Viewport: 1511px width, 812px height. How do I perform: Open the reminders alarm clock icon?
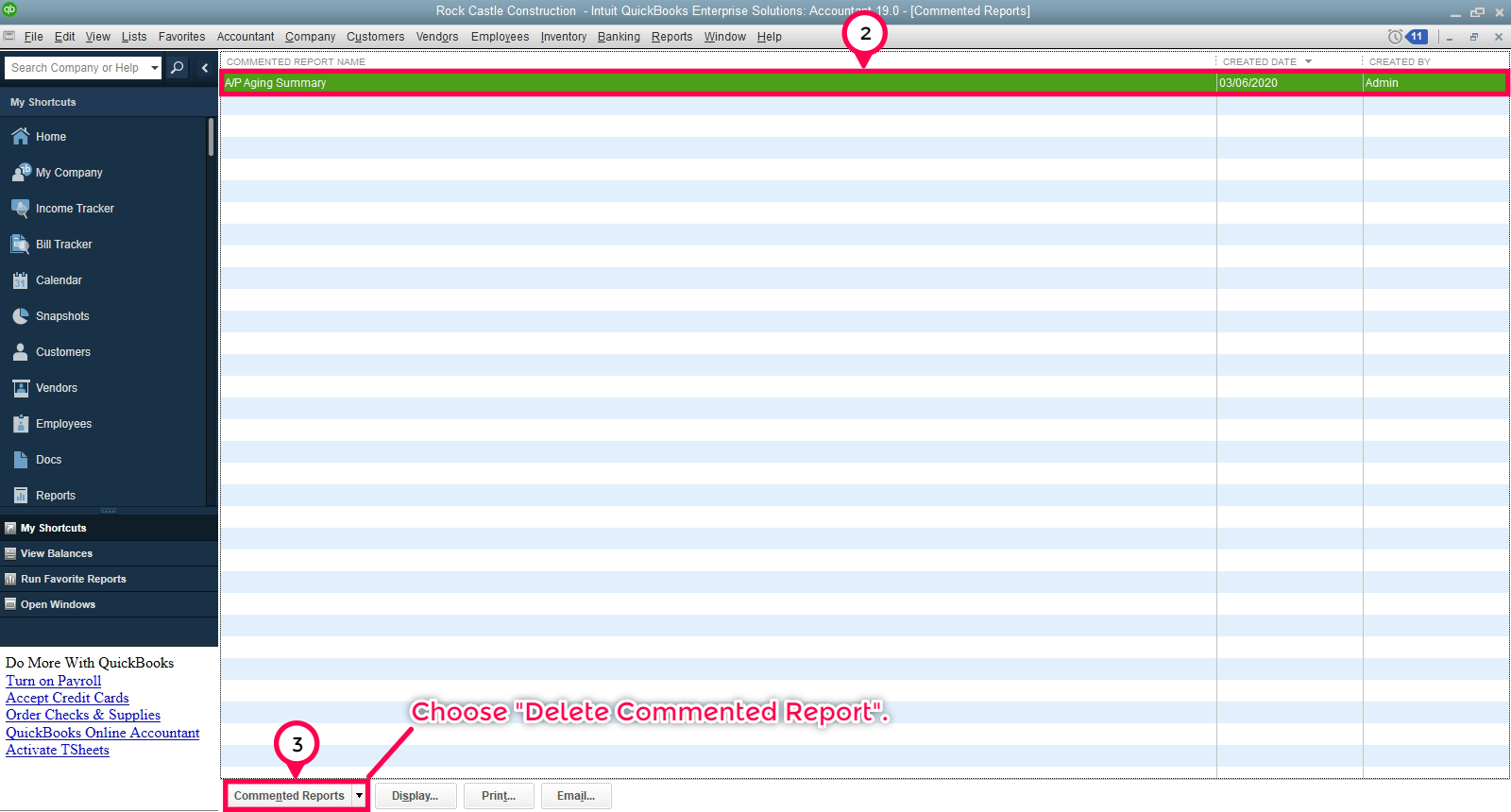pos(1395,37)
